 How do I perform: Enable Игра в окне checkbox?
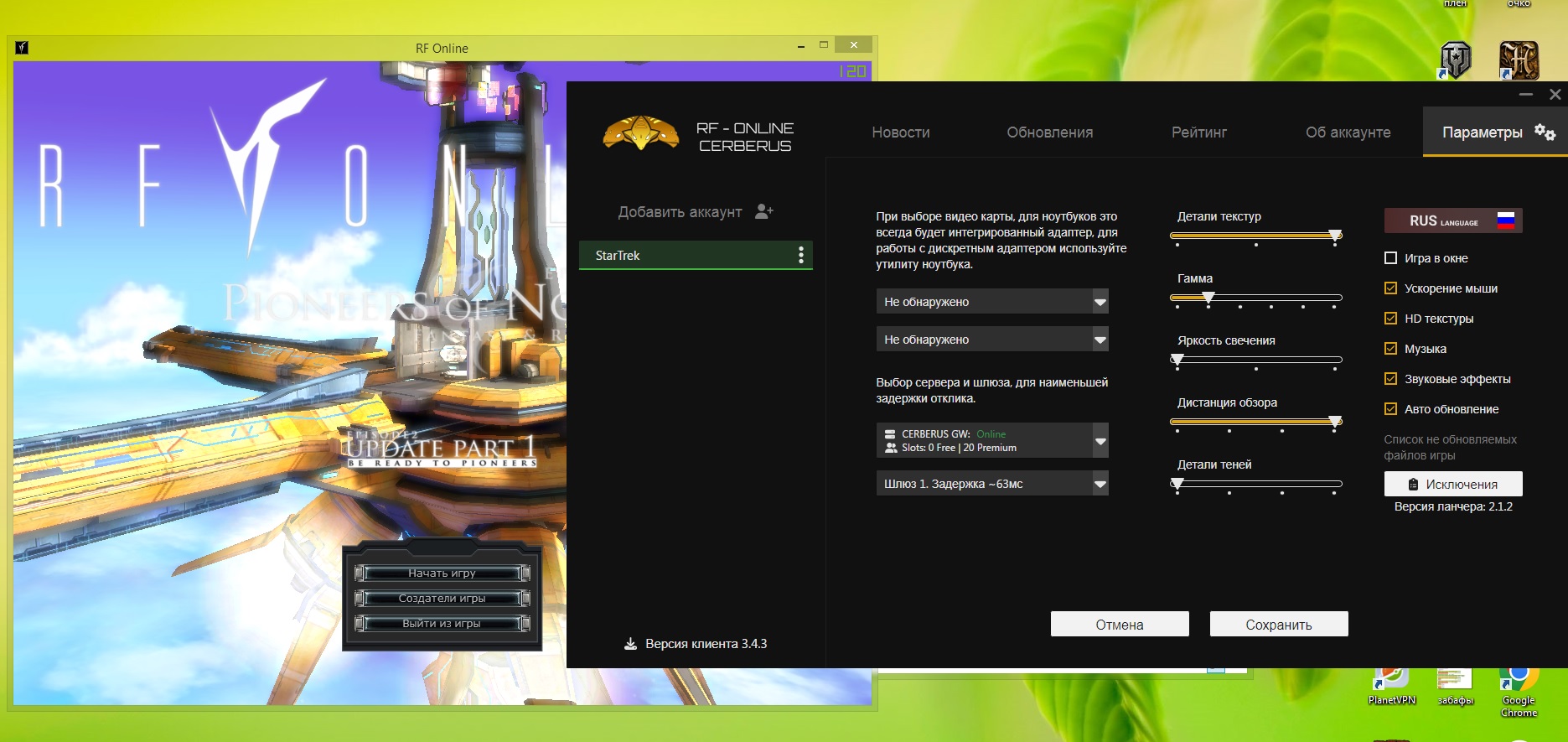tap(1391, 258)
